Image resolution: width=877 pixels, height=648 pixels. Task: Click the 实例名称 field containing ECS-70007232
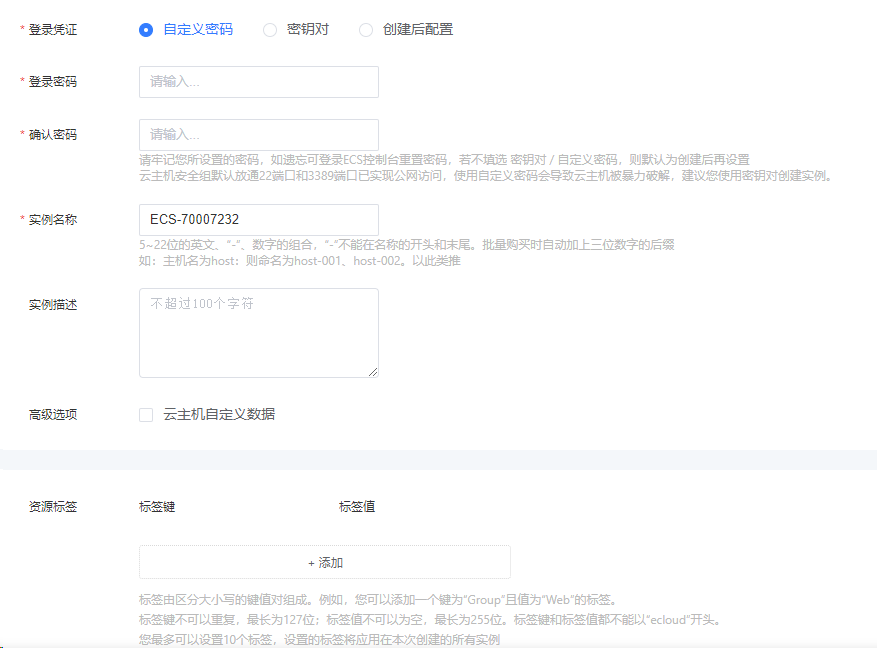258,220
